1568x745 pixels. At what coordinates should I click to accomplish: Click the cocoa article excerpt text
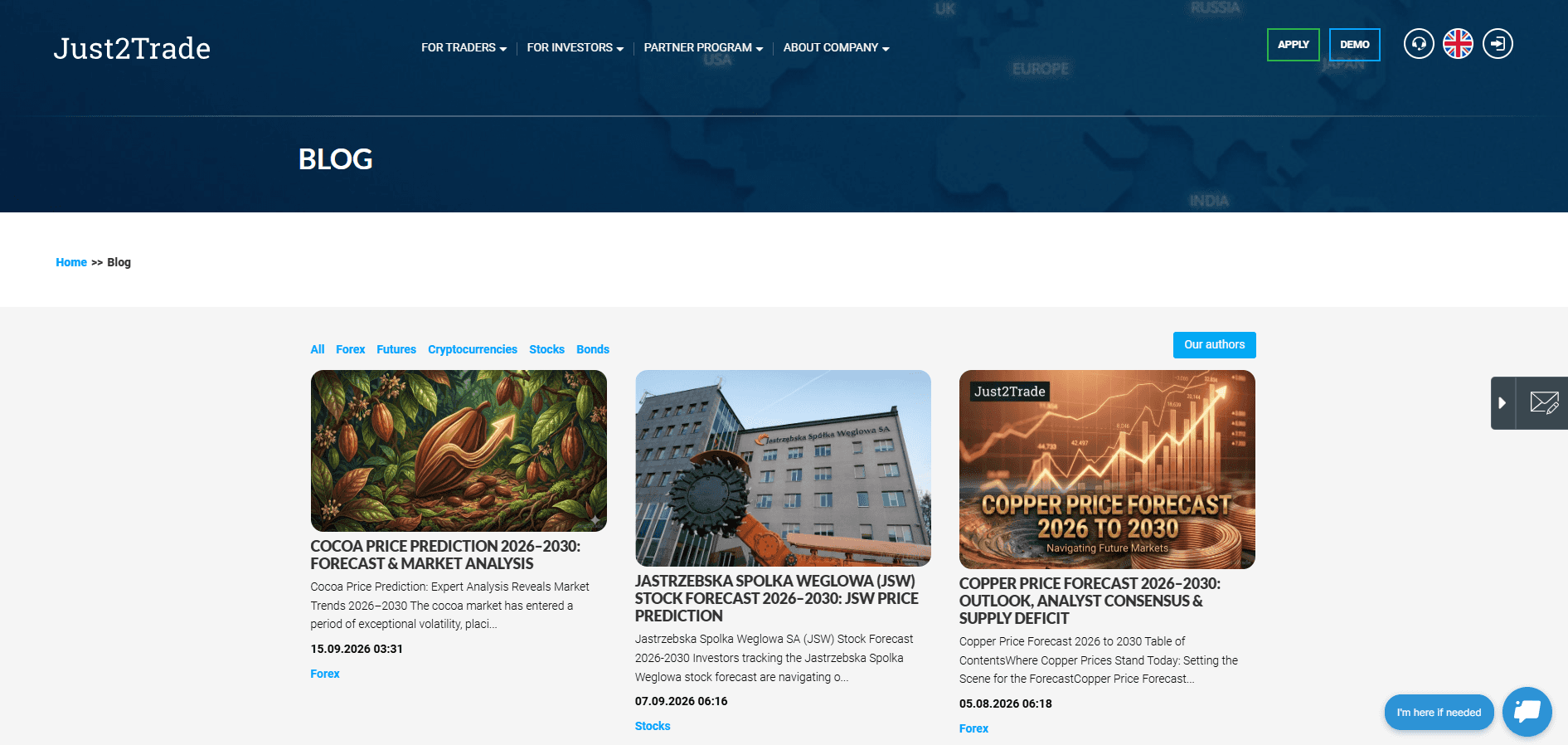[x=450, y=606]
